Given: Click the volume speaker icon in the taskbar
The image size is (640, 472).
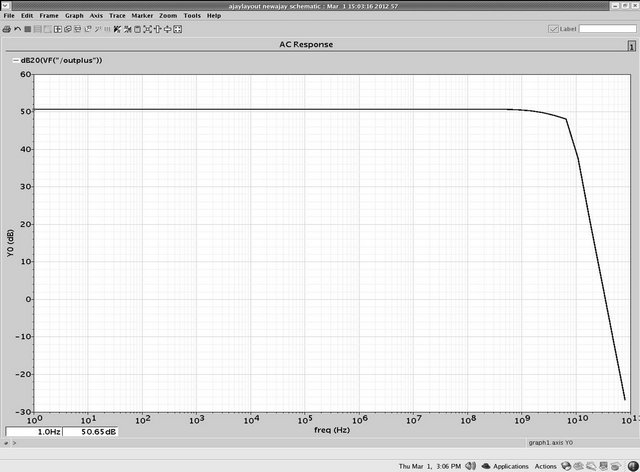Looking at the screenshot, I should pyautogui.click(x=471, y=466).
